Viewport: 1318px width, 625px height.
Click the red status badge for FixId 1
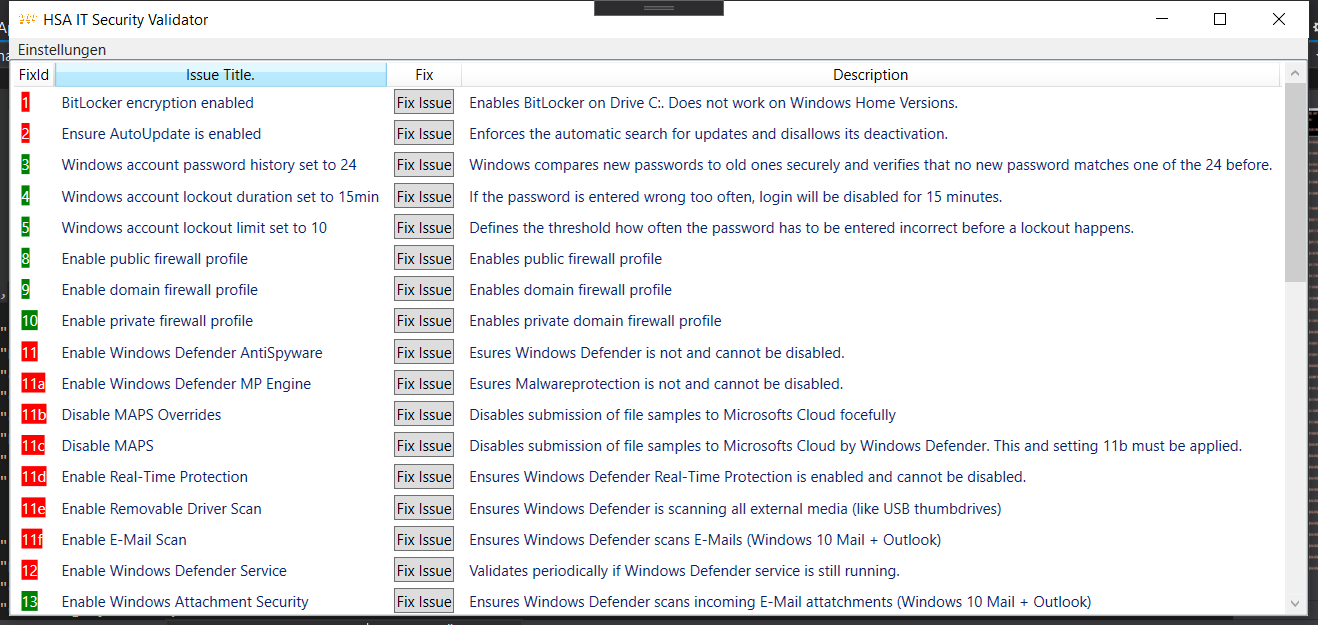point(25,101)
